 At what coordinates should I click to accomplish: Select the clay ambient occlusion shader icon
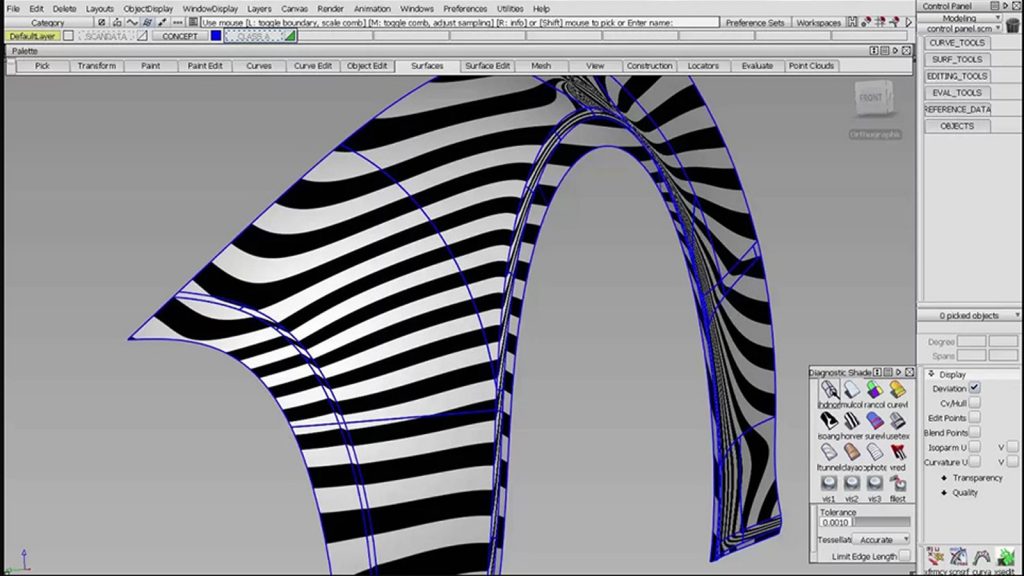[x=852, y=452]
